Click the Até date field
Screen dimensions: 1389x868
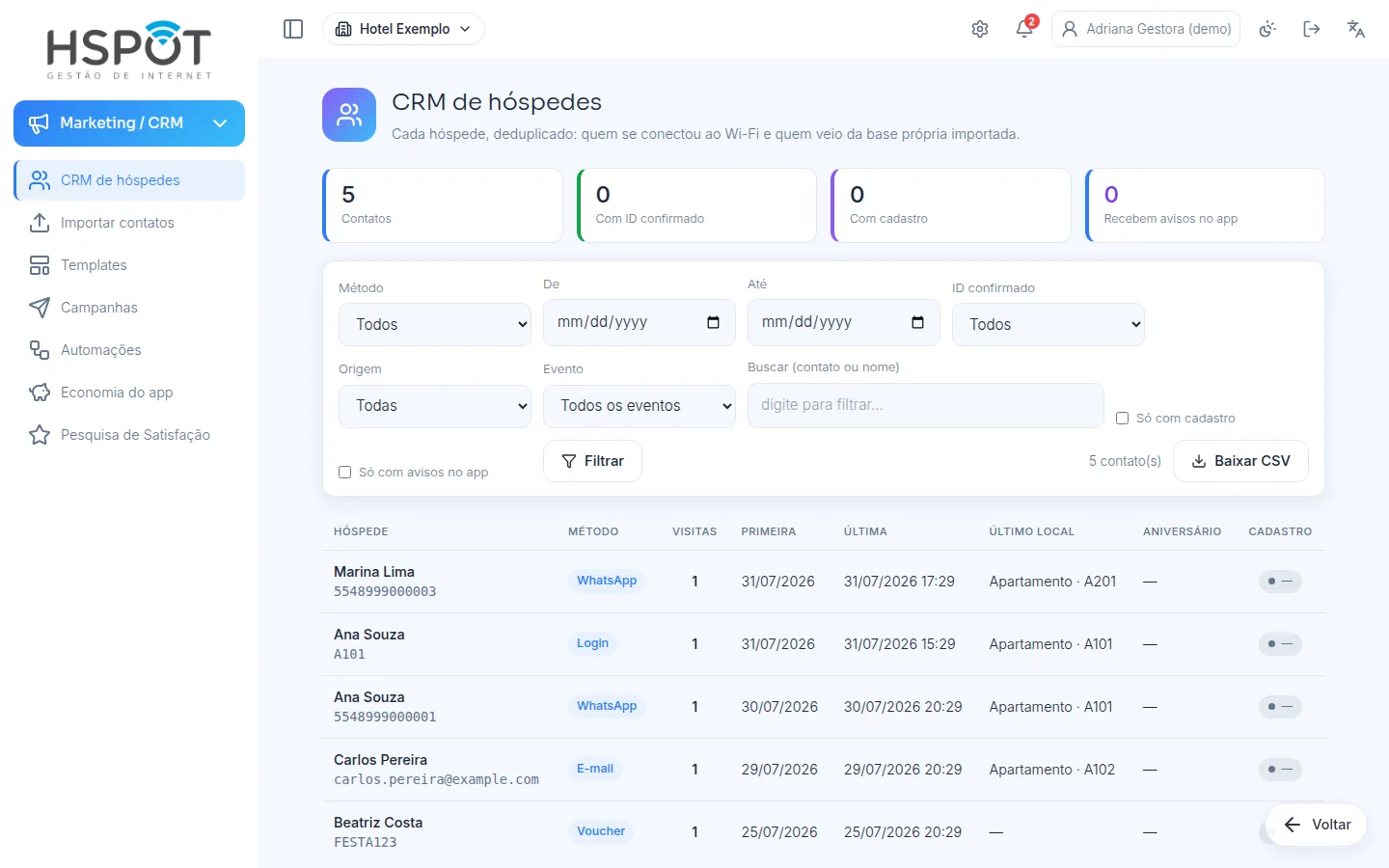(844, 322)
